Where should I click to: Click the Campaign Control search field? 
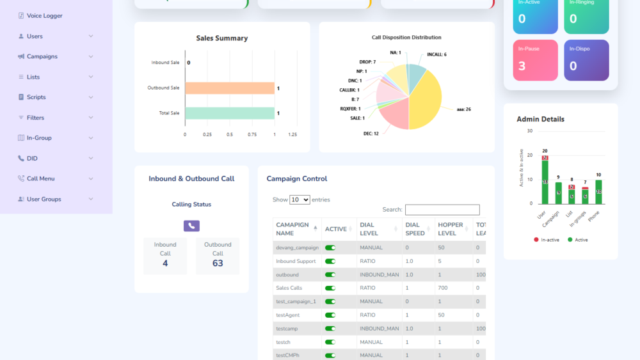(442, 210)
